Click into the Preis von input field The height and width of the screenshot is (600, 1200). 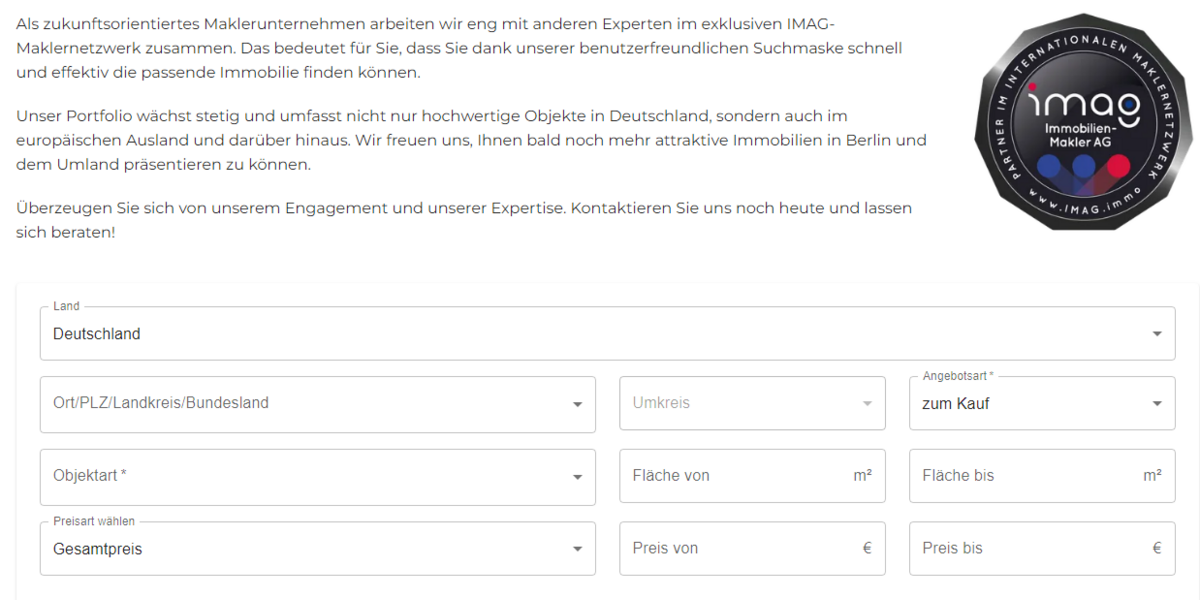720,548
